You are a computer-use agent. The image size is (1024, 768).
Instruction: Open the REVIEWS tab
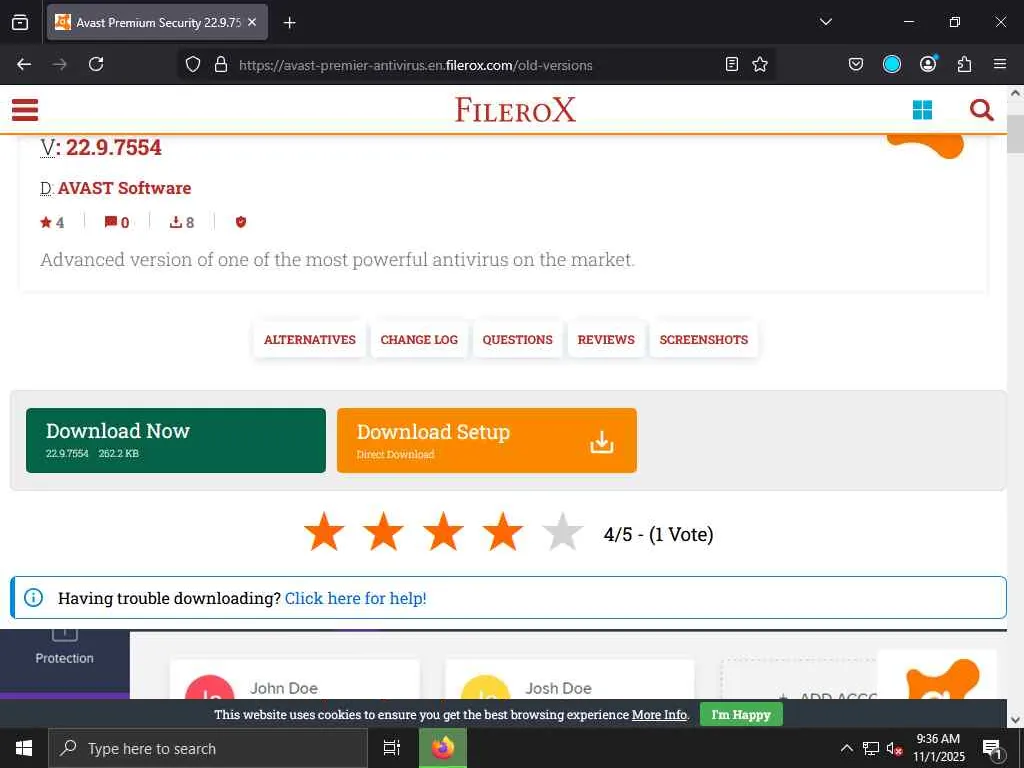coord(606,340)
